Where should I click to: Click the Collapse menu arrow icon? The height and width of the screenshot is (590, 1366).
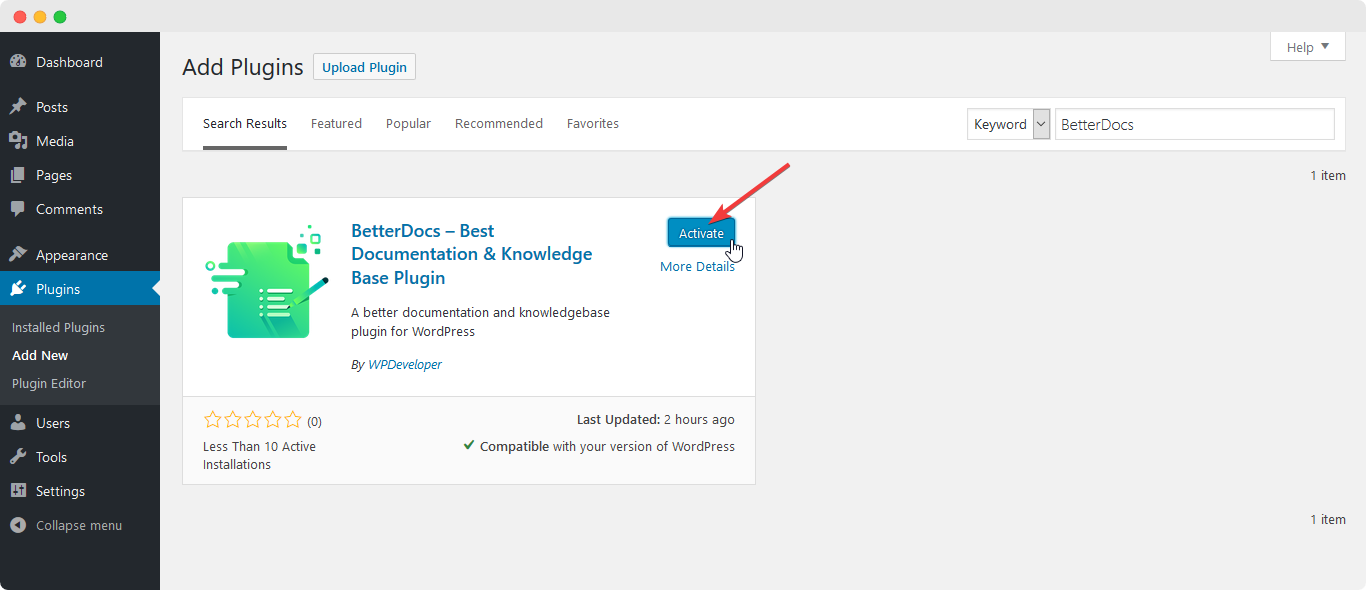pos(18,525)
